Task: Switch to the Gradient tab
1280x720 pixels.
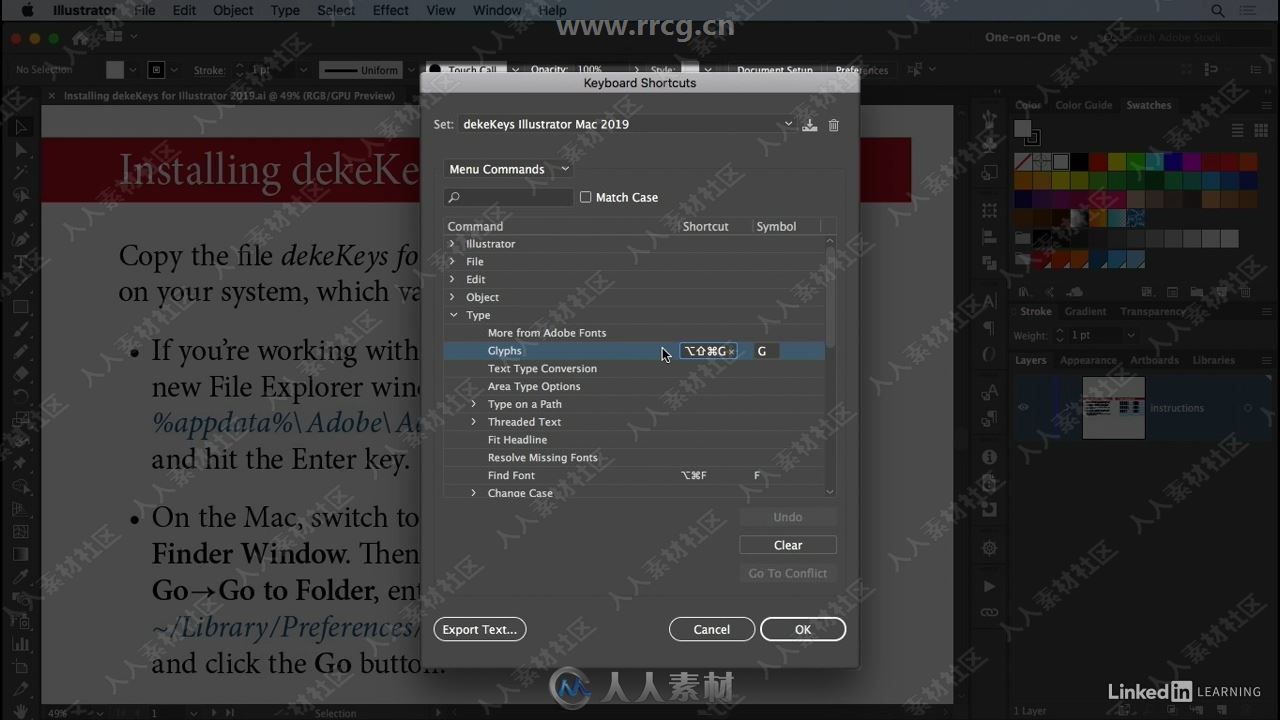Action: click(x=1085, y=312)
